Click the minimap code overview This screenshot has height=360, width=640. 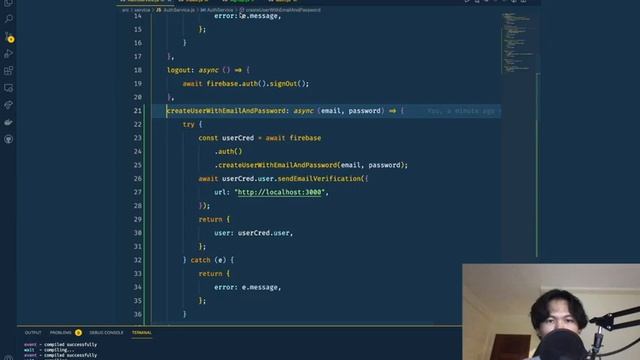click(x=518, y=43)
